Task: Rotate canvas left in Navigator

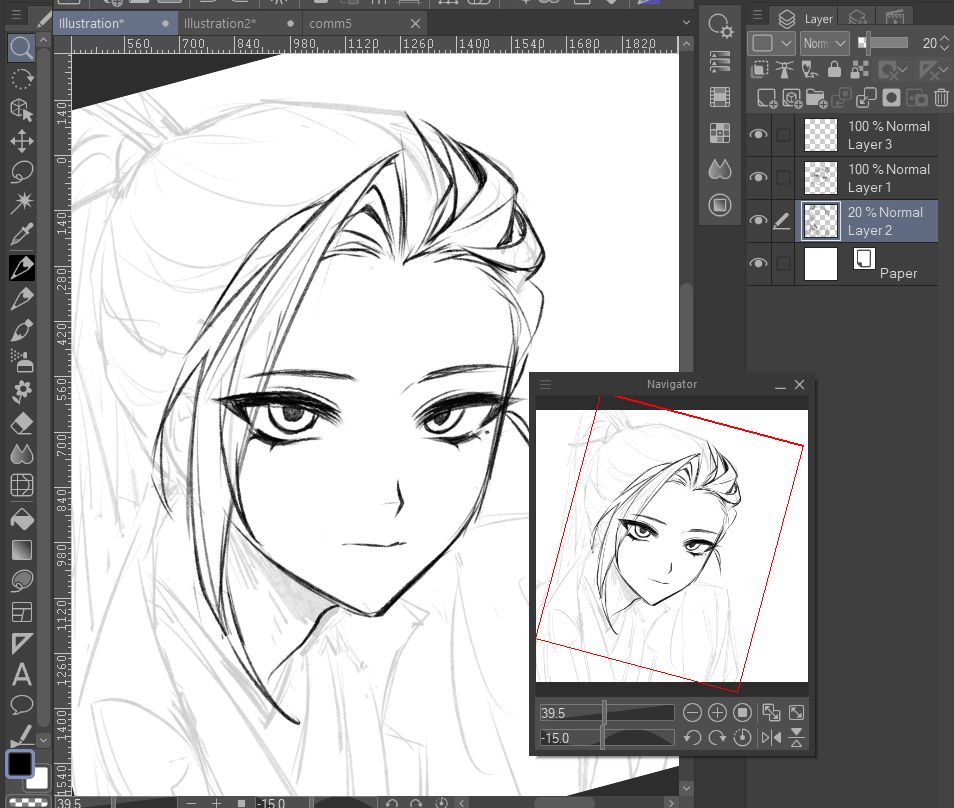Action: [x=692, y=738]
